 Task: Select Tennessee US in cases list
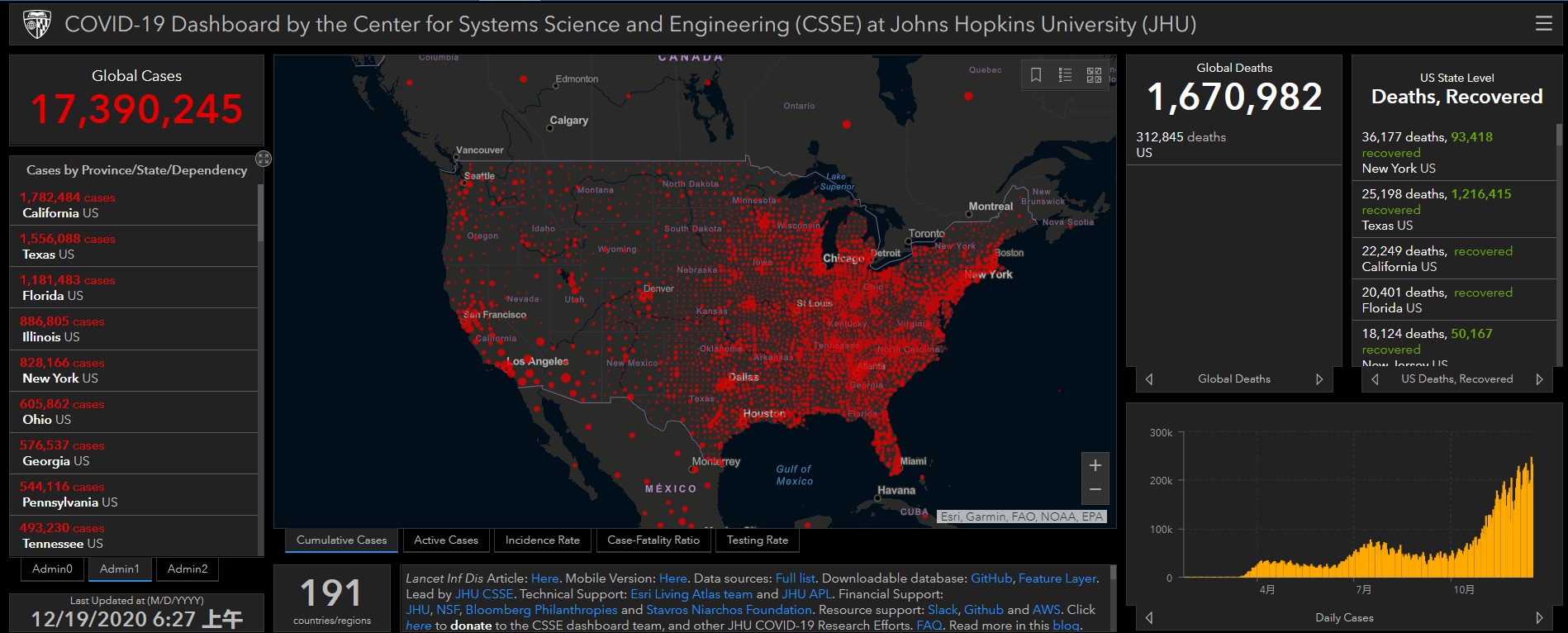(x=134, y=535)
